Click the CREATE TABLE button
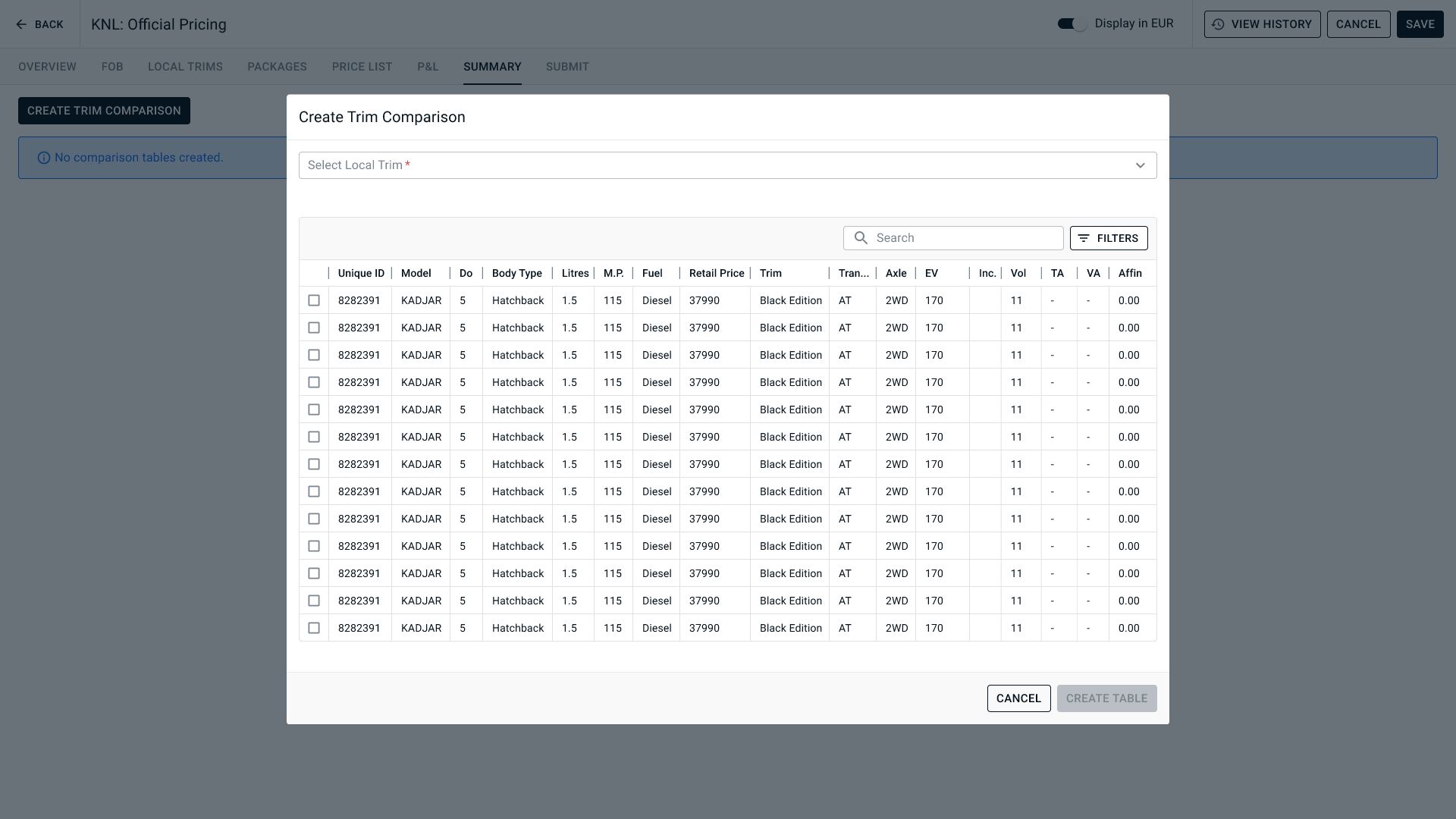Image resolution: width=1456 pixels, height=819 pixels. (x=1106, y=698)
